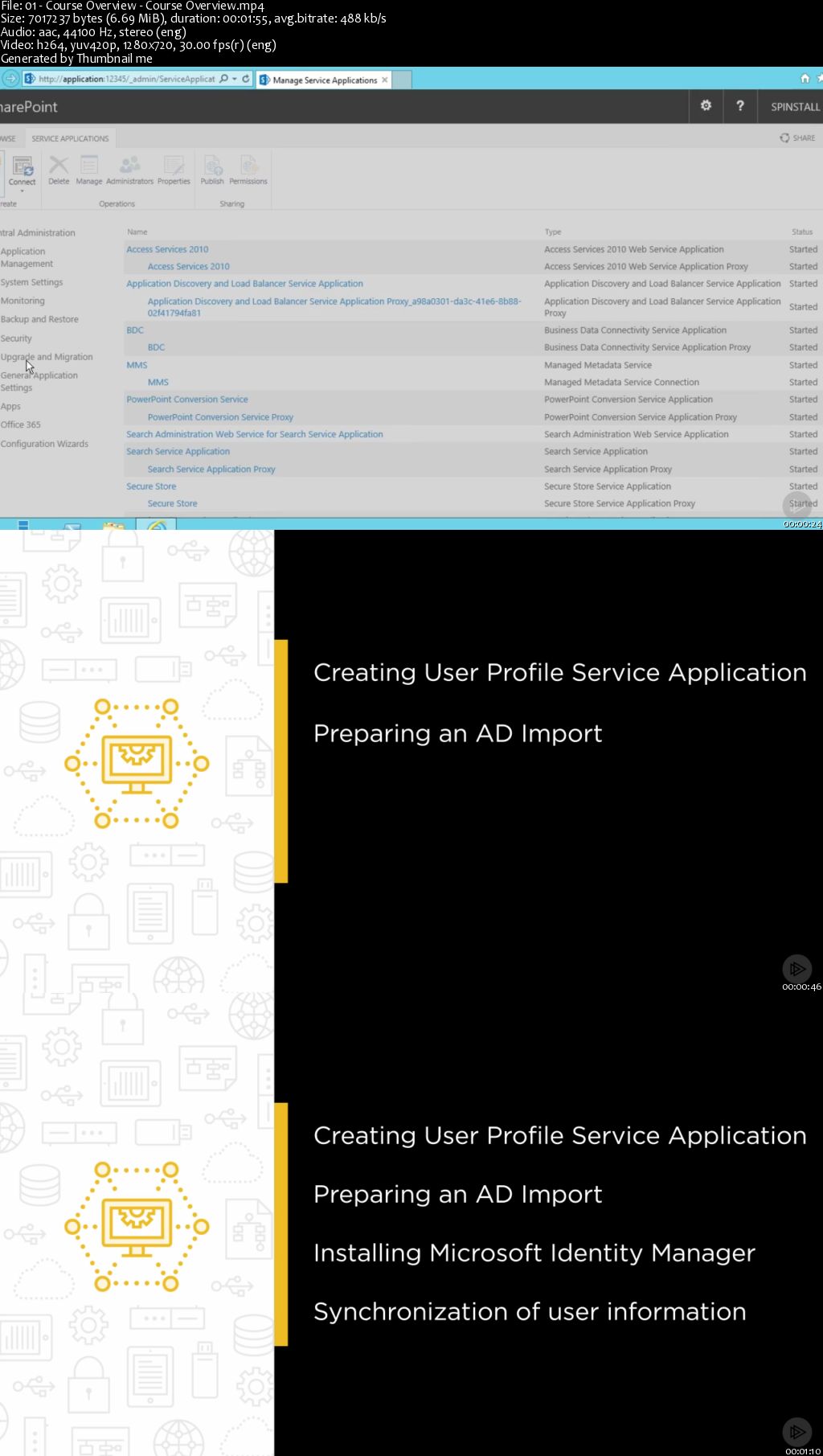Open Upgrade and Migration navigation link
Image resolution: width=823 pixels, height=1456 pixels.
pos(47,357)
